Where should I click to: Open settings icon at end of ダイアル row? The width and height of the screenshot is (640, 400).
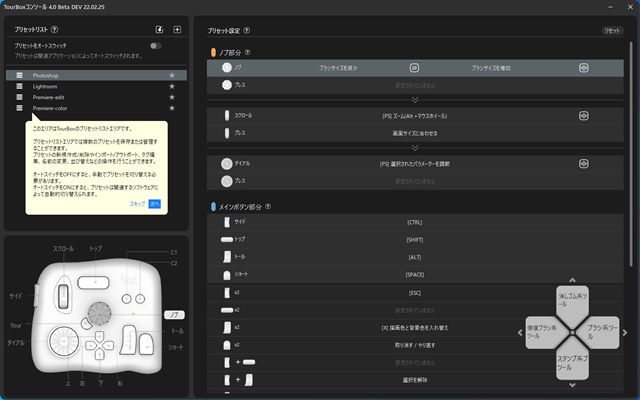(x=584, y=164)
